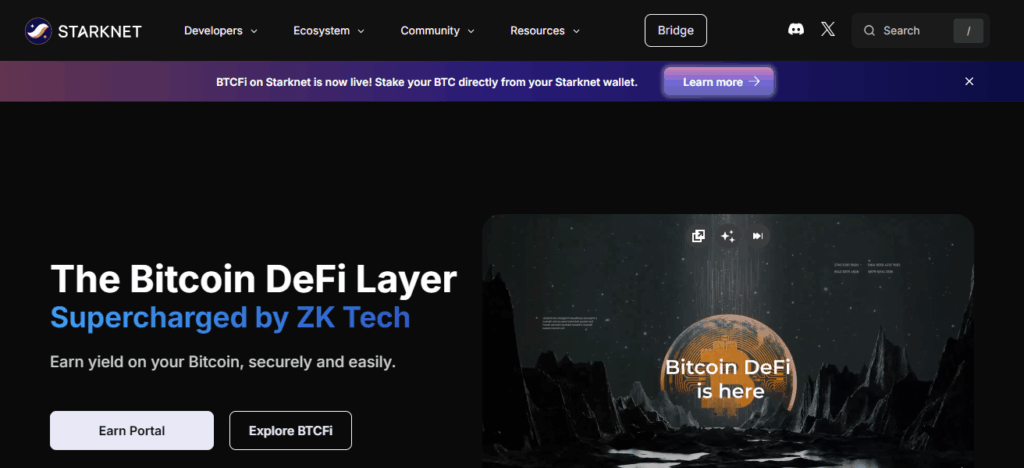1024x468 pixels.
Task: Open the Bridge button
Action: click(675, 31)
